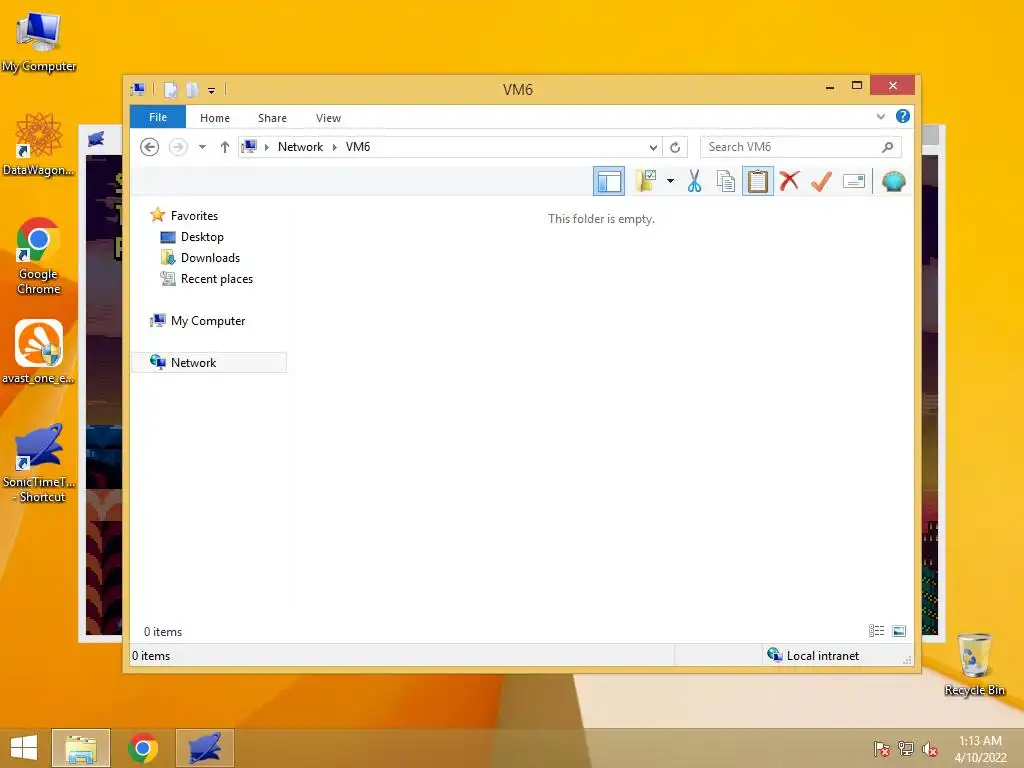Click VM6 in the address breadcrumb
The width and height of the screenshot is (1024, 768).
pyautogui.click(x=358, y=147)
